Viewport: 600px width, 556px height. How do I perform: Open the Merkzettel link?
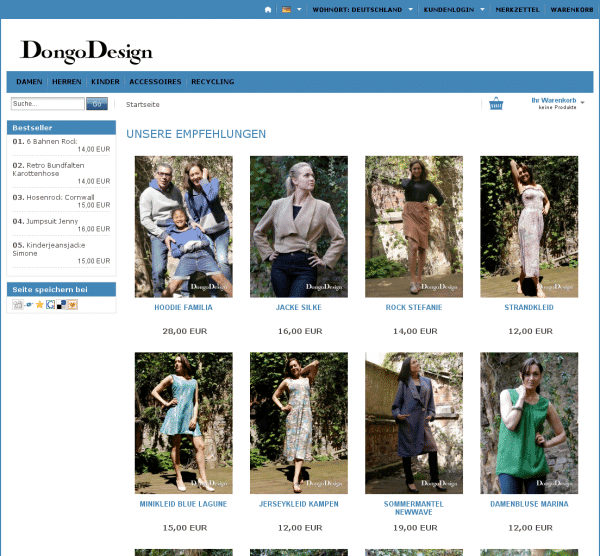pos(517,9)
